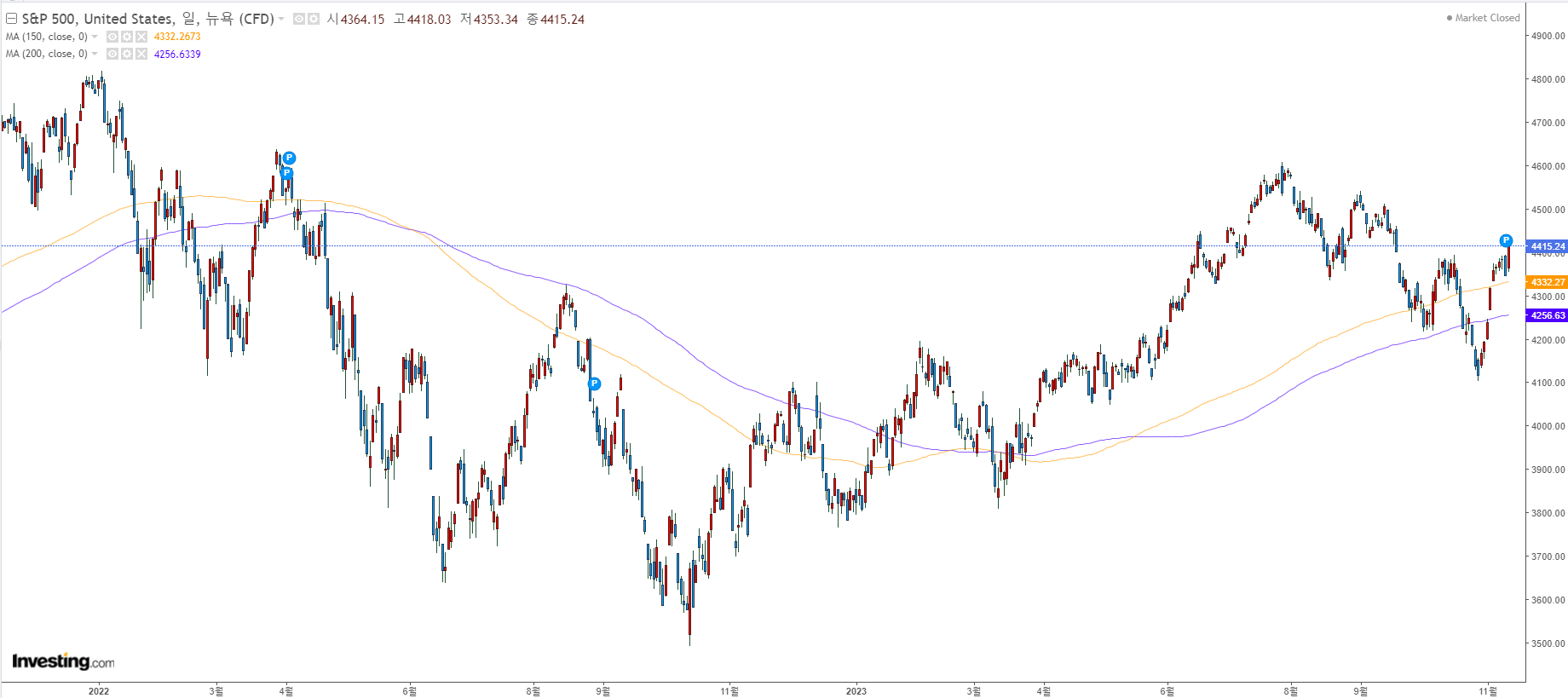Hide the MA 150 indicator with eye icon
Image resolution: width=1568 pixels, height=698 pixels.
(x=112, y=37)
